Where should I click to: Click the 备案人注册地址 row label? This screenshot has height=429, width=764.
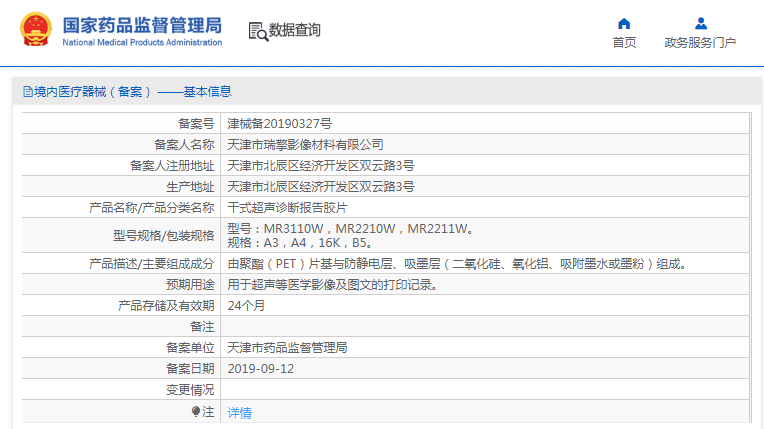pyautogui.click(x=172, y=166)
